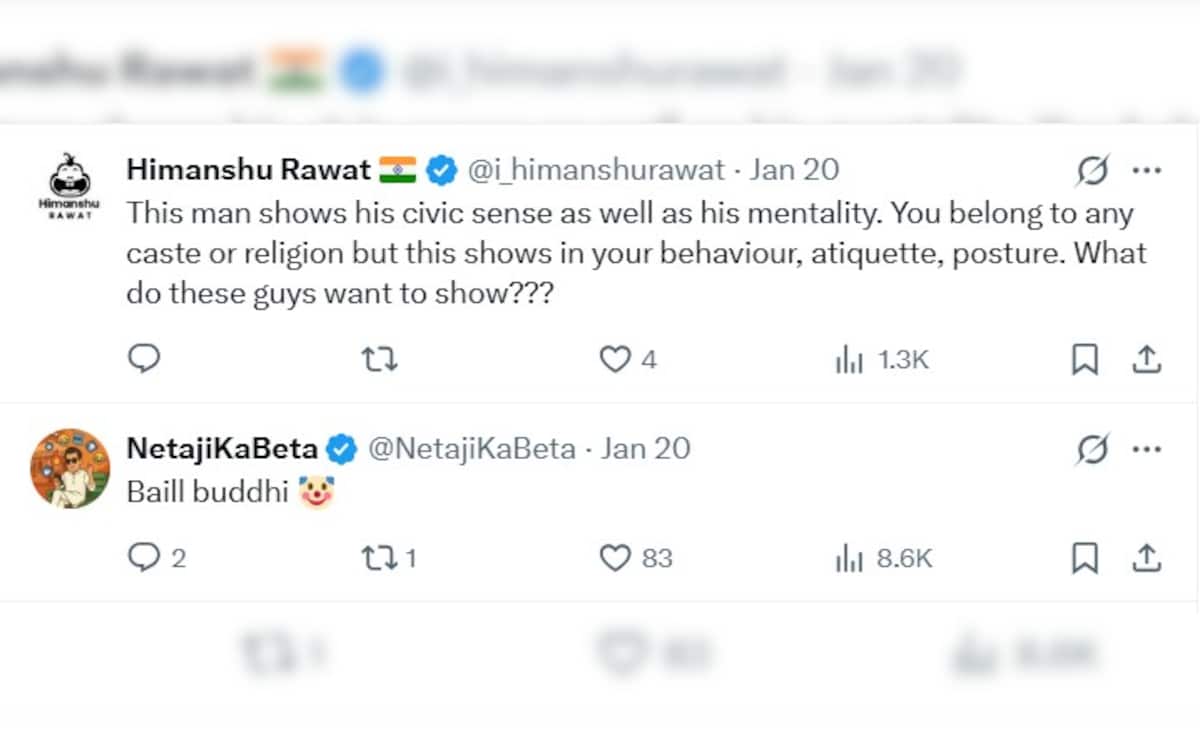The height and width of the screenshot is (738, 1200).
Task: Open the more options menu on Himanshu's tweet
Action: tap(1146, 170)
